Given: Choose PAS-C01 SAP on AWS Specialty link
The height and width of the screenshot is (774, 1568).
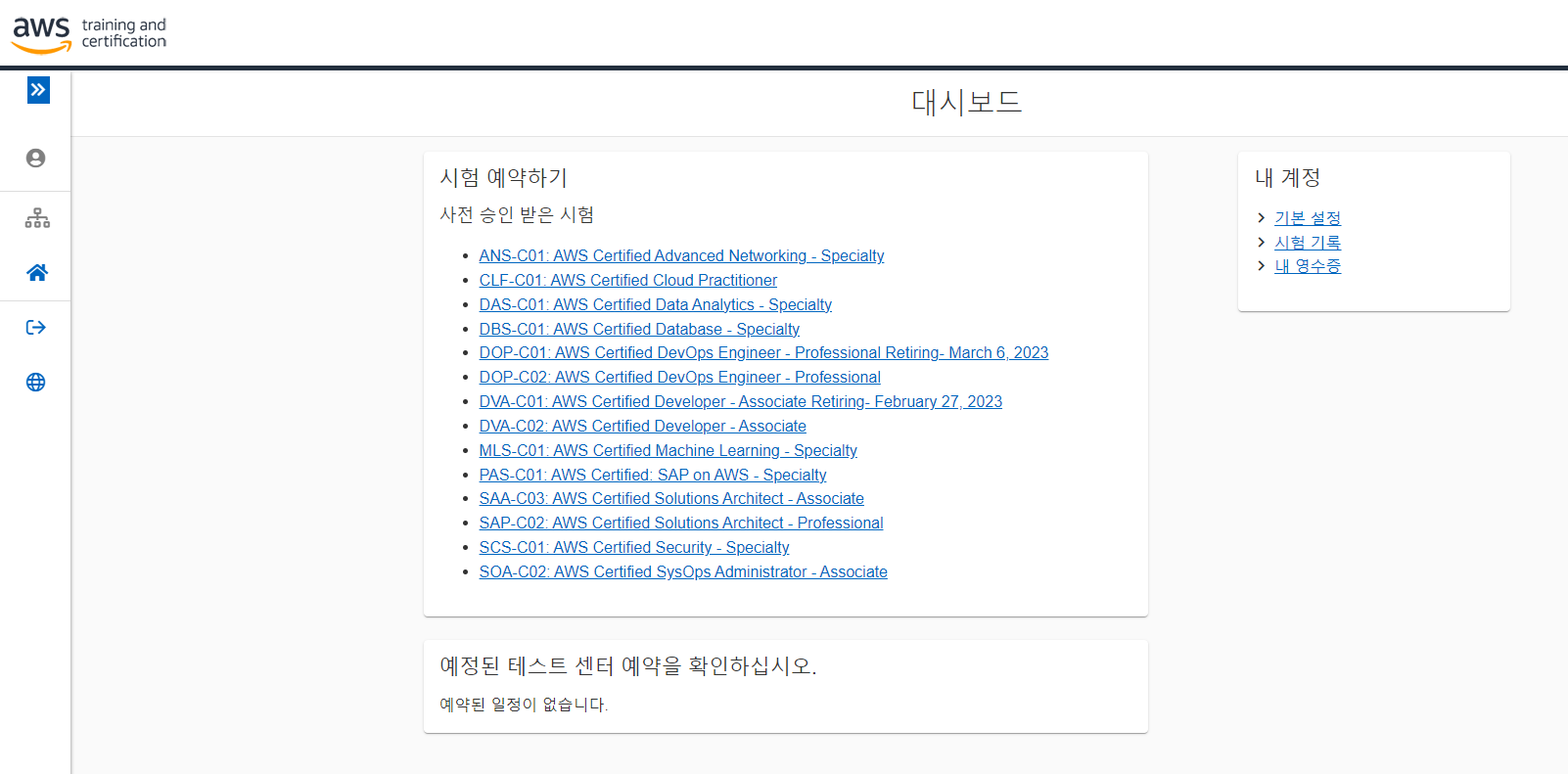Looking at the screenshot, I should click(652, 475).
